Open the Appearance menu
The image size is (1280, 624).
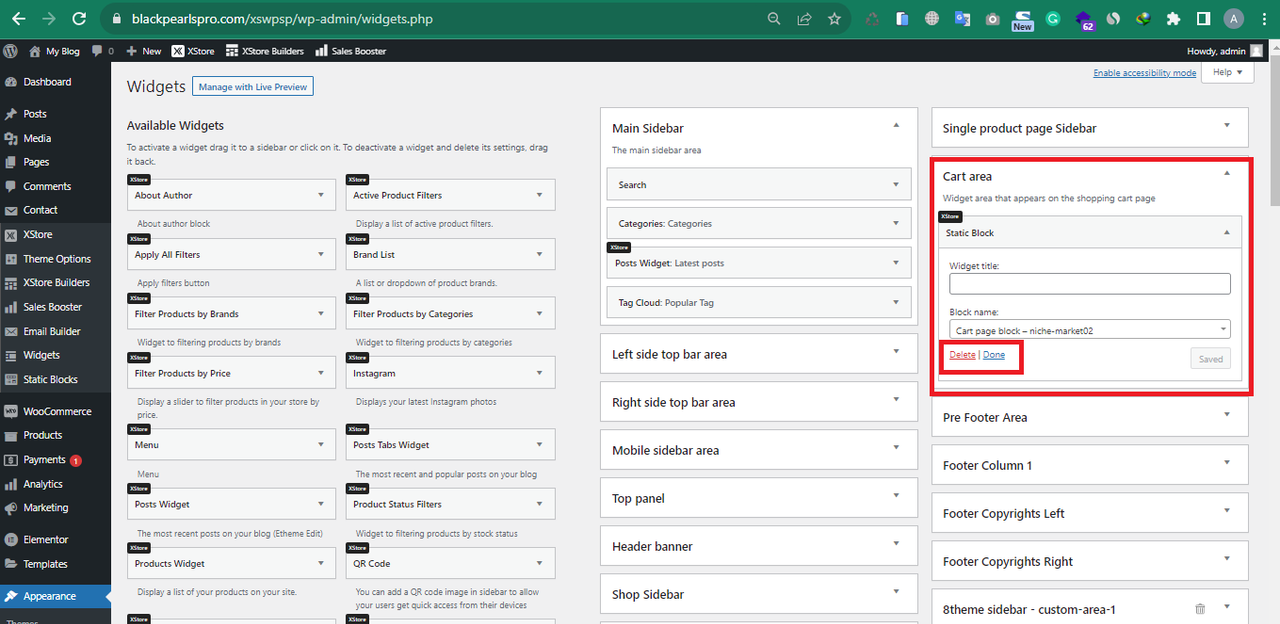56,596
